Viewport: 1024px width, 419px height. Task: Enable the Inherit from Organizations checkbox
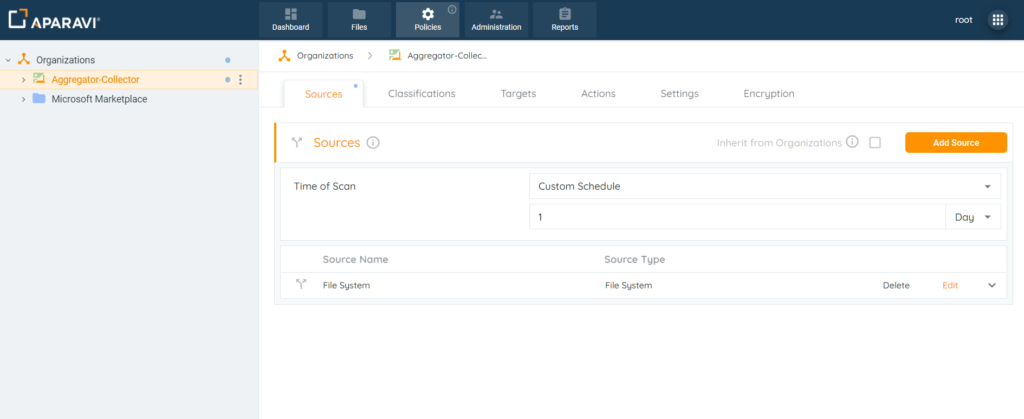pos(875,142)
